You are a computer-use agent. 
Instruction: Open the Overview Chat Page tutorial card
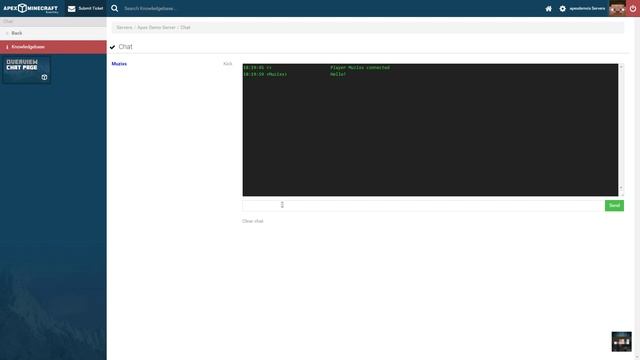click(26, 70)
